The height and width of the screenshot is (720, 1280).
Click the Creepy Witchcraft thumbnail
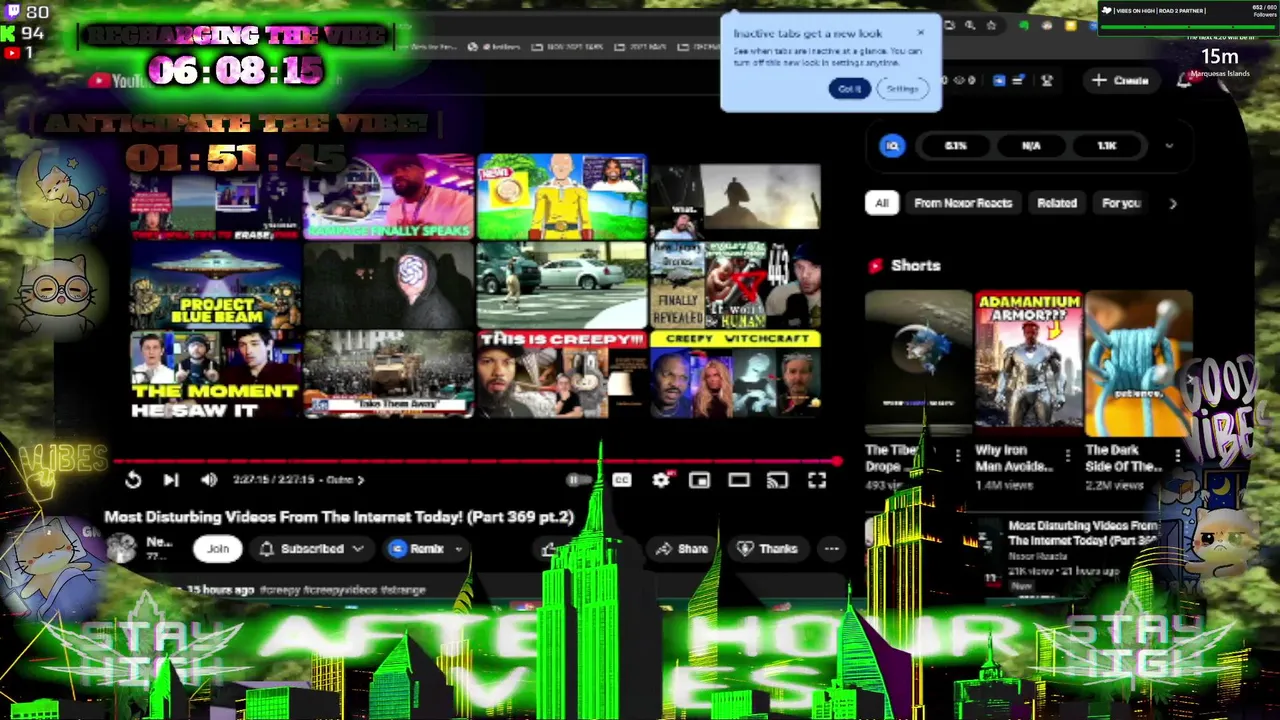[735, 374]
